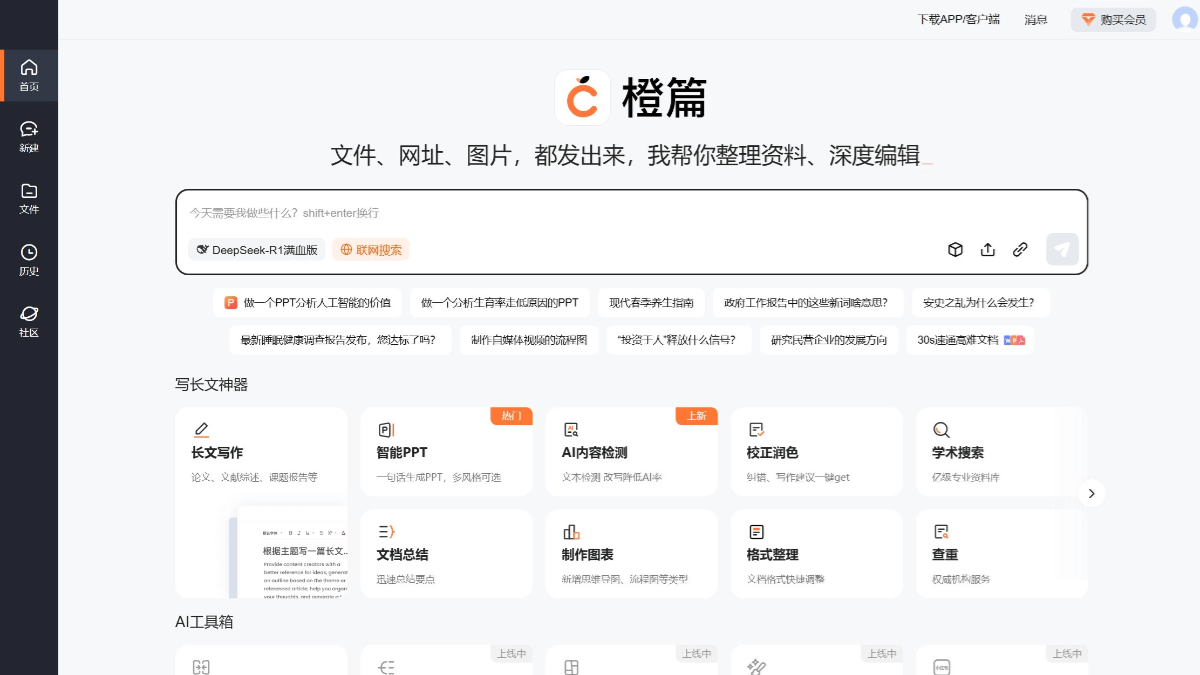Select suggestion 制作自媒体视频的流程图
The width and height of the screenshot is (1200, 675).
[x=530, y=340]
